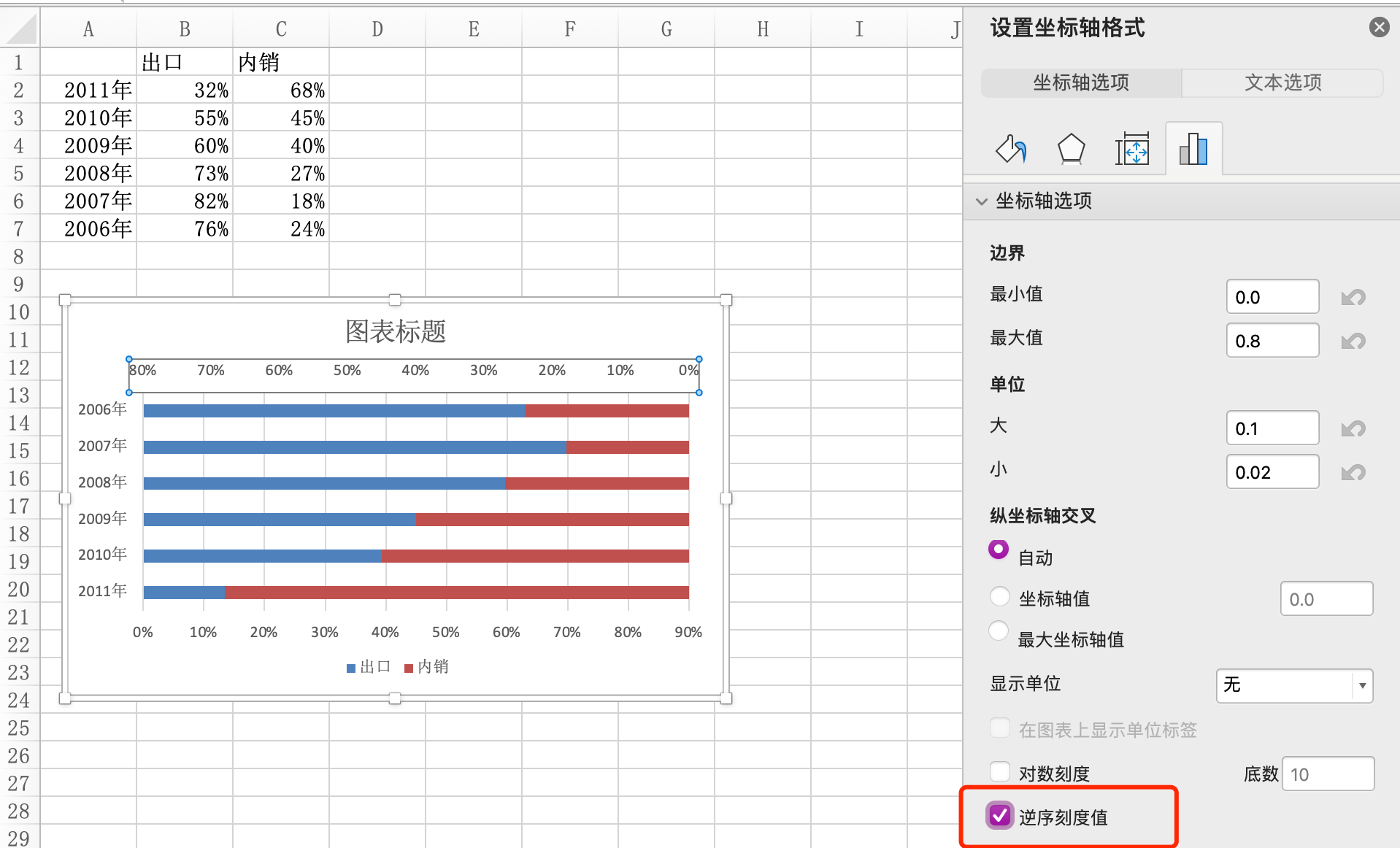Open the Axis Options bar chart tab
1400x848 pixels.
pyautogui.click(x=1193, y=149)
